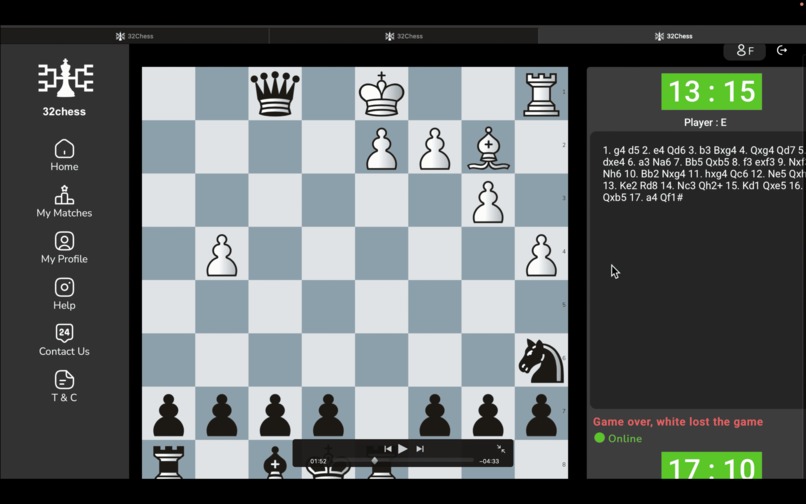Select the white bishop piece
The height and width of the screenshot is (504, 806).
coord(488,148)
